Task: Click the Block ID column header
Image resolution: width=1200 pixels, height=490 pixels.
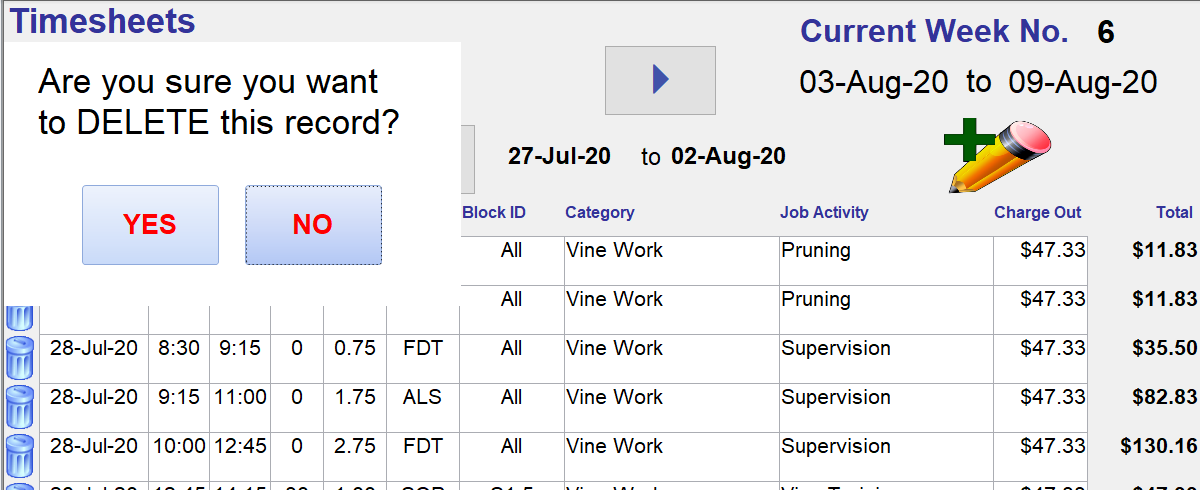Action: [494, 212]
